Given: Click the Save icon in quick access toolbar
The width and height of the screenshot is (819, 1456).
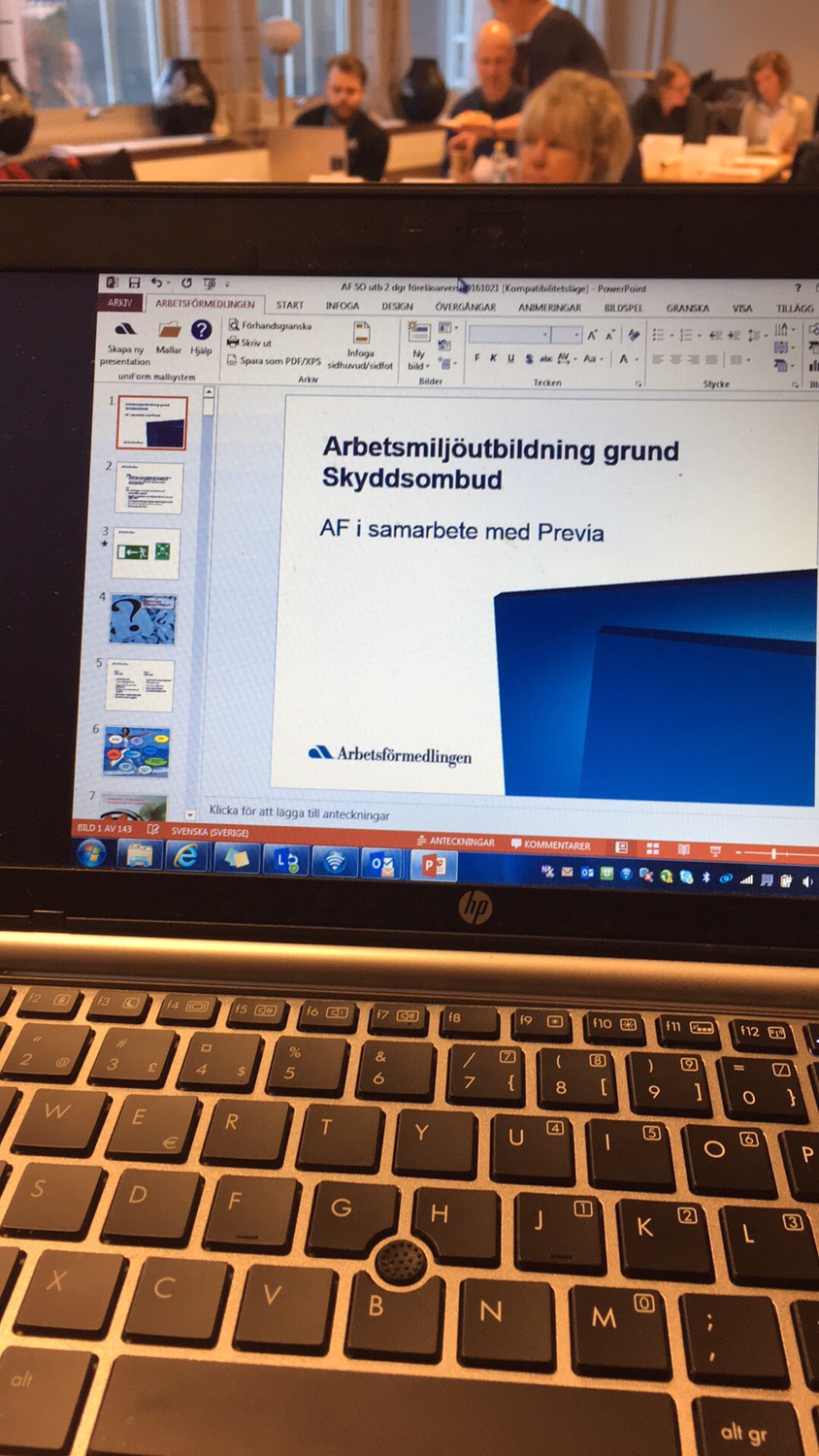Looking at the screenshot, I should [x=134, y=282].
